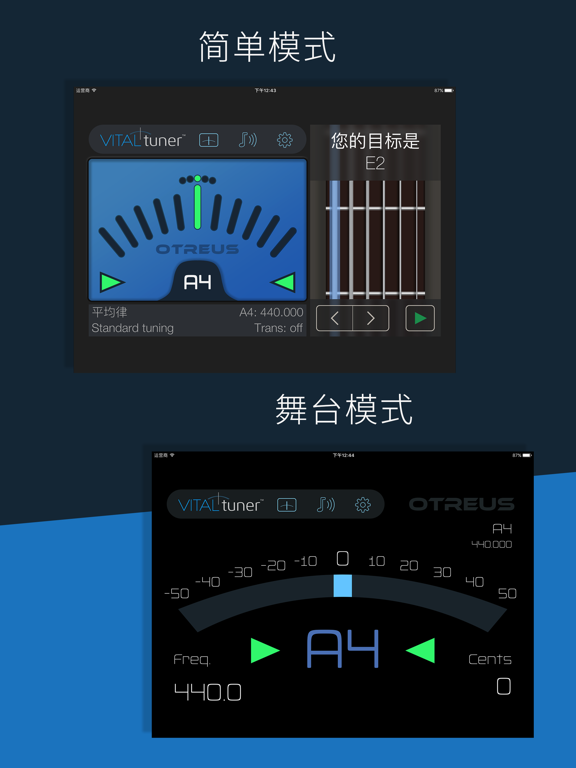Change Standard tuning preset
The width and height of the screenshot is (576, 768).
(132, 328)
